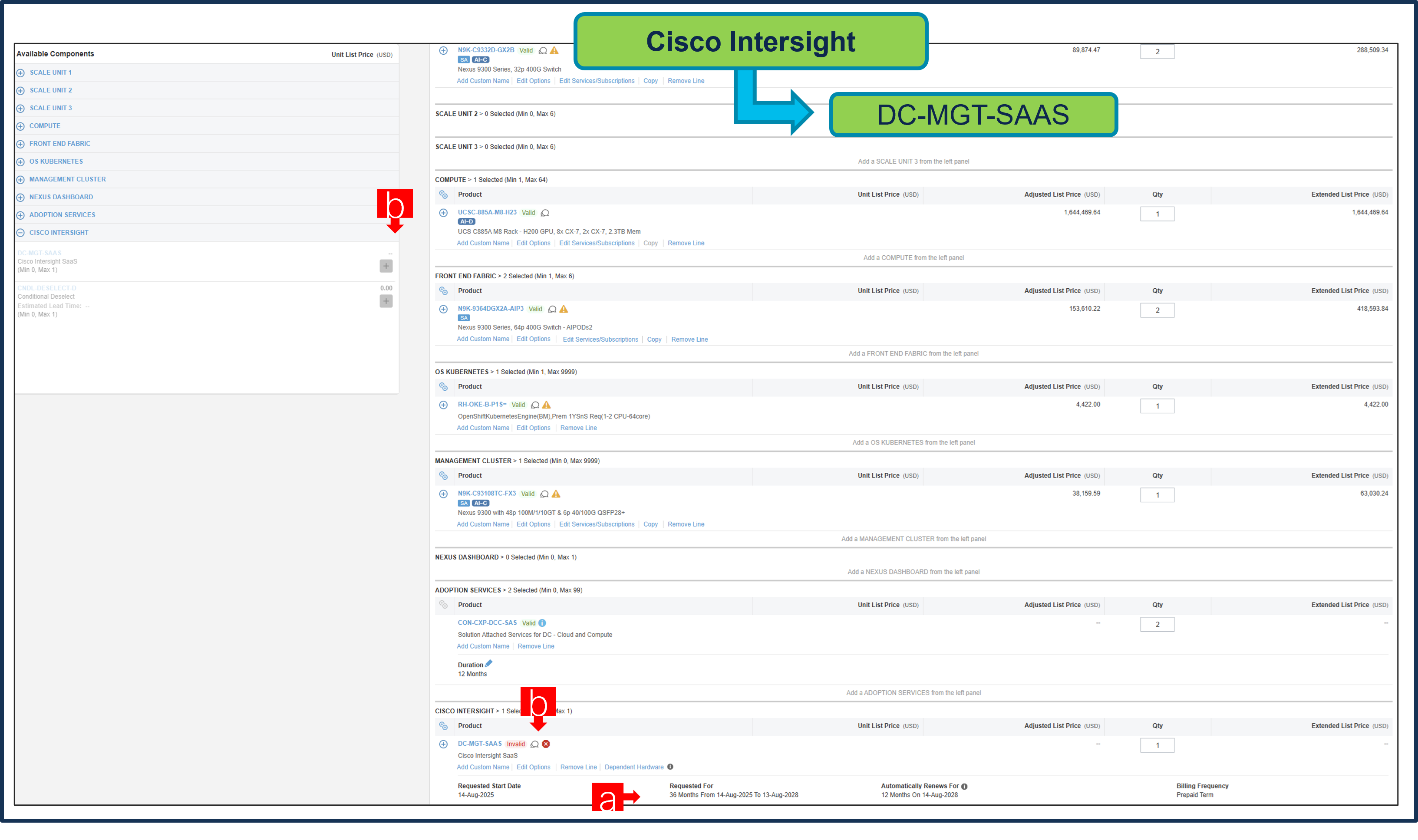
Task: Expand details for N9K-9364DGX2A-AIP3 line
Action: point(443,309)
